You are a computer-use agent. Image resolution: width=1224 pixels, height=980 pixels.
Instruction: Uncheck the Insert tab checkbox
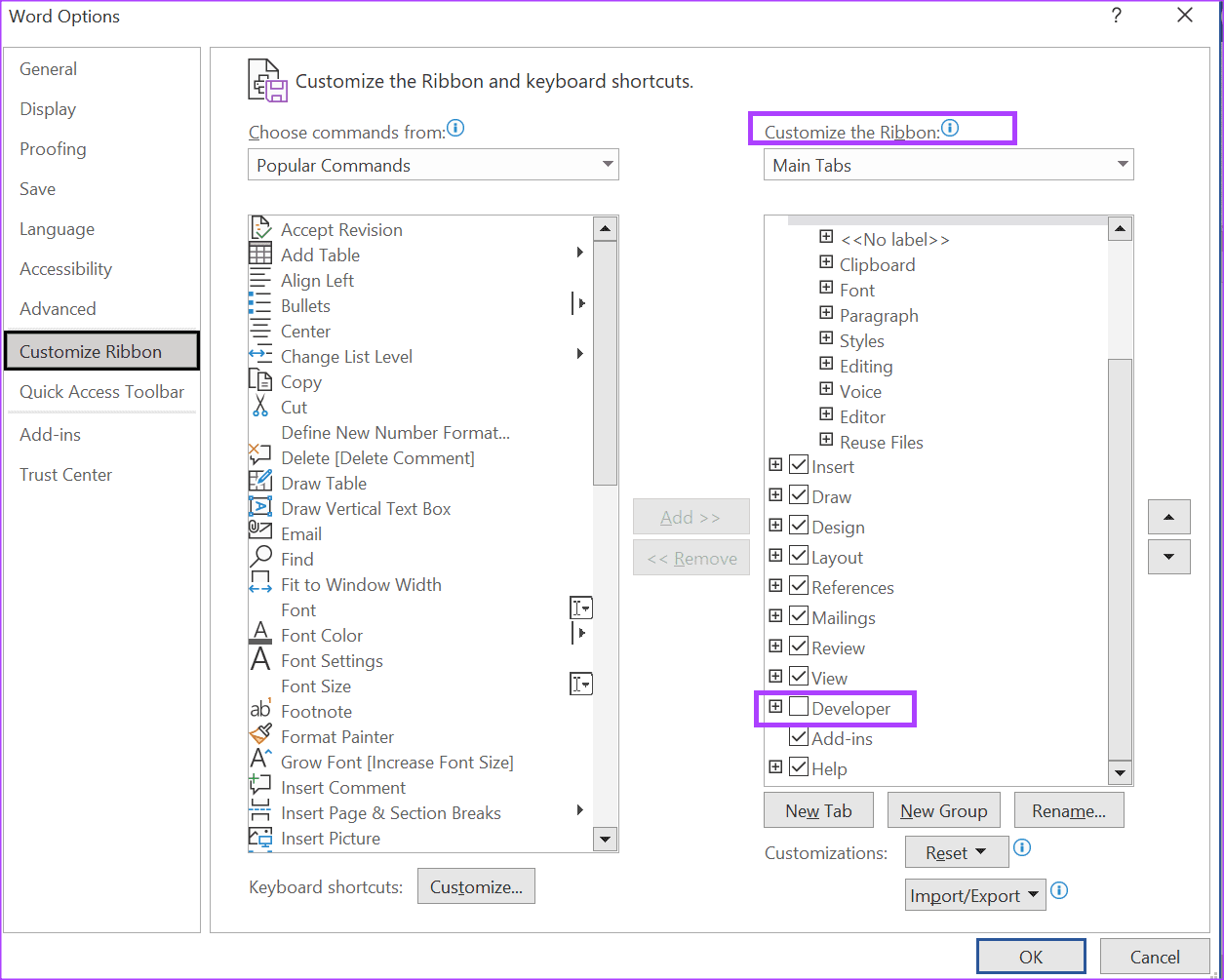tap(799, 465)
